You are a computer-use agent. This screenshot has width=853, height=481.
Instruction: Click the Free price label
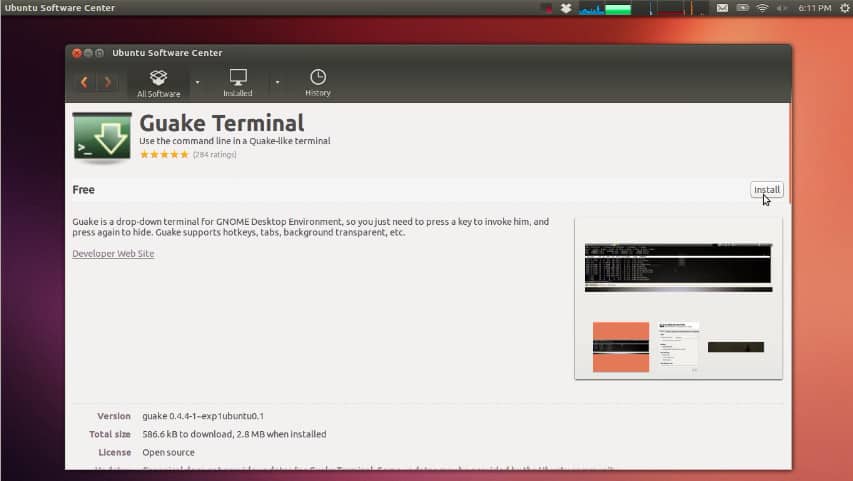83,190
